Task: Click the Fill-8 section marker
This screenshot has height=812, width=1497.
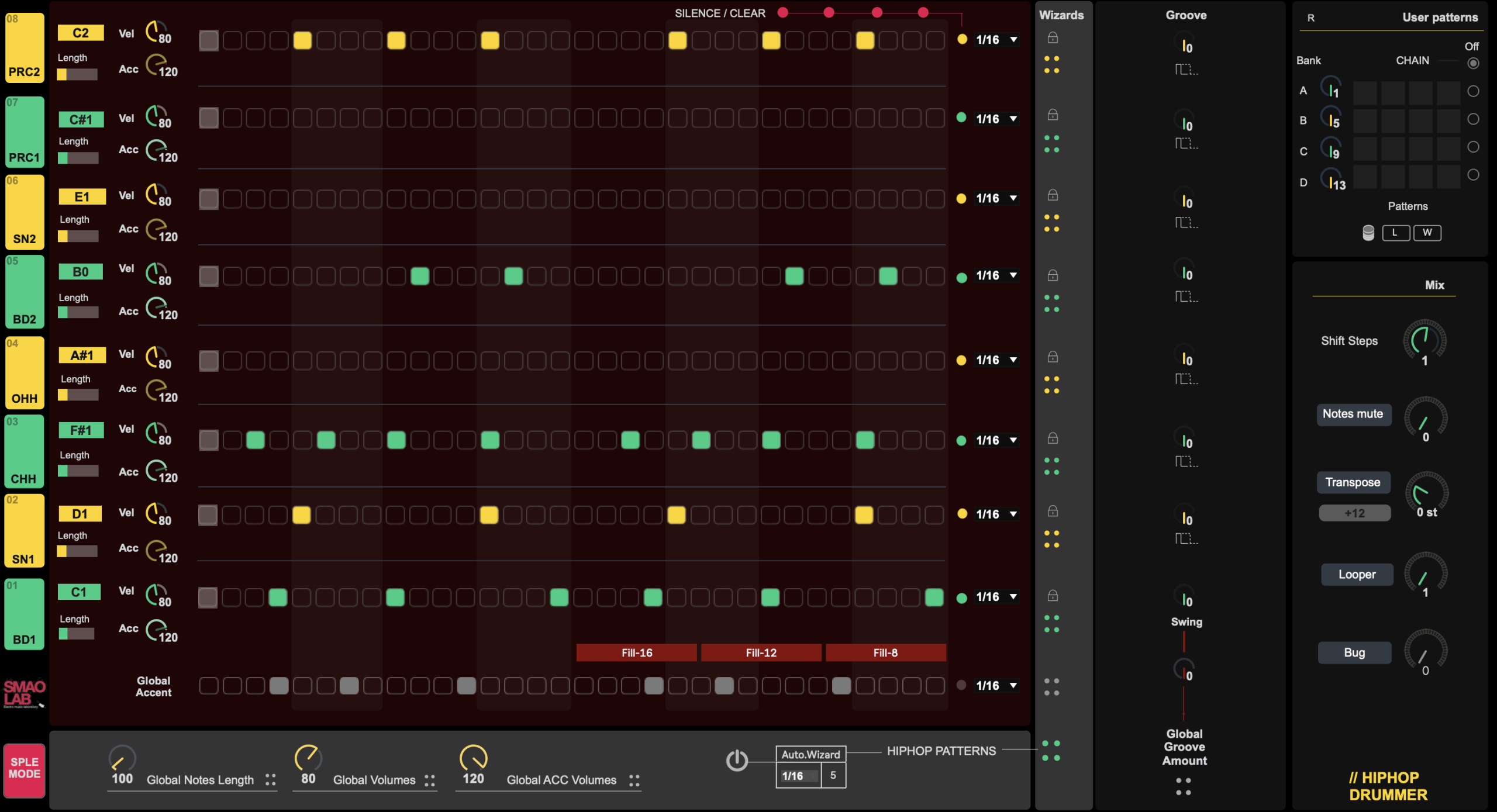Action: tap(885, 652)
